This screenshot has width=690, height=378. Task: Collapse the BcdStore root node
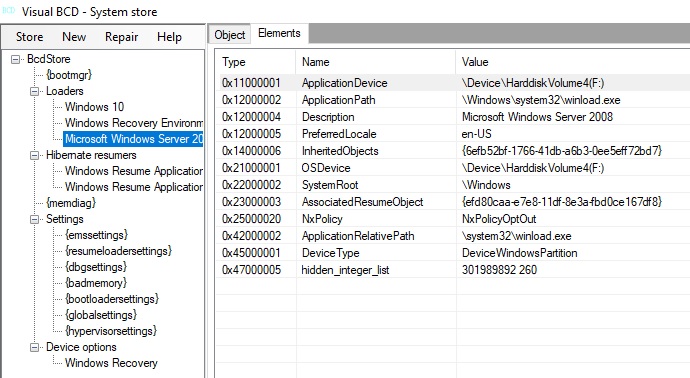[x=15, y=59]
